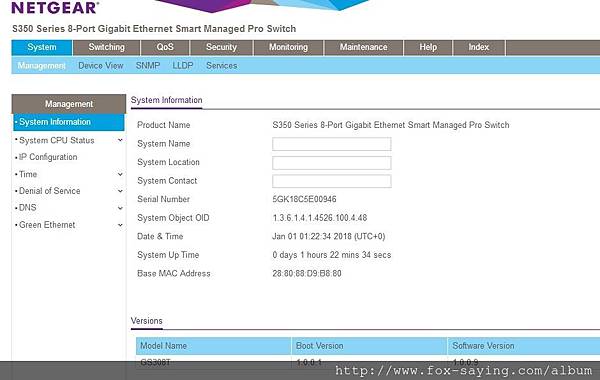Select the SNMP submenu
Screen dimensions: 600x380
pos(148,66)
